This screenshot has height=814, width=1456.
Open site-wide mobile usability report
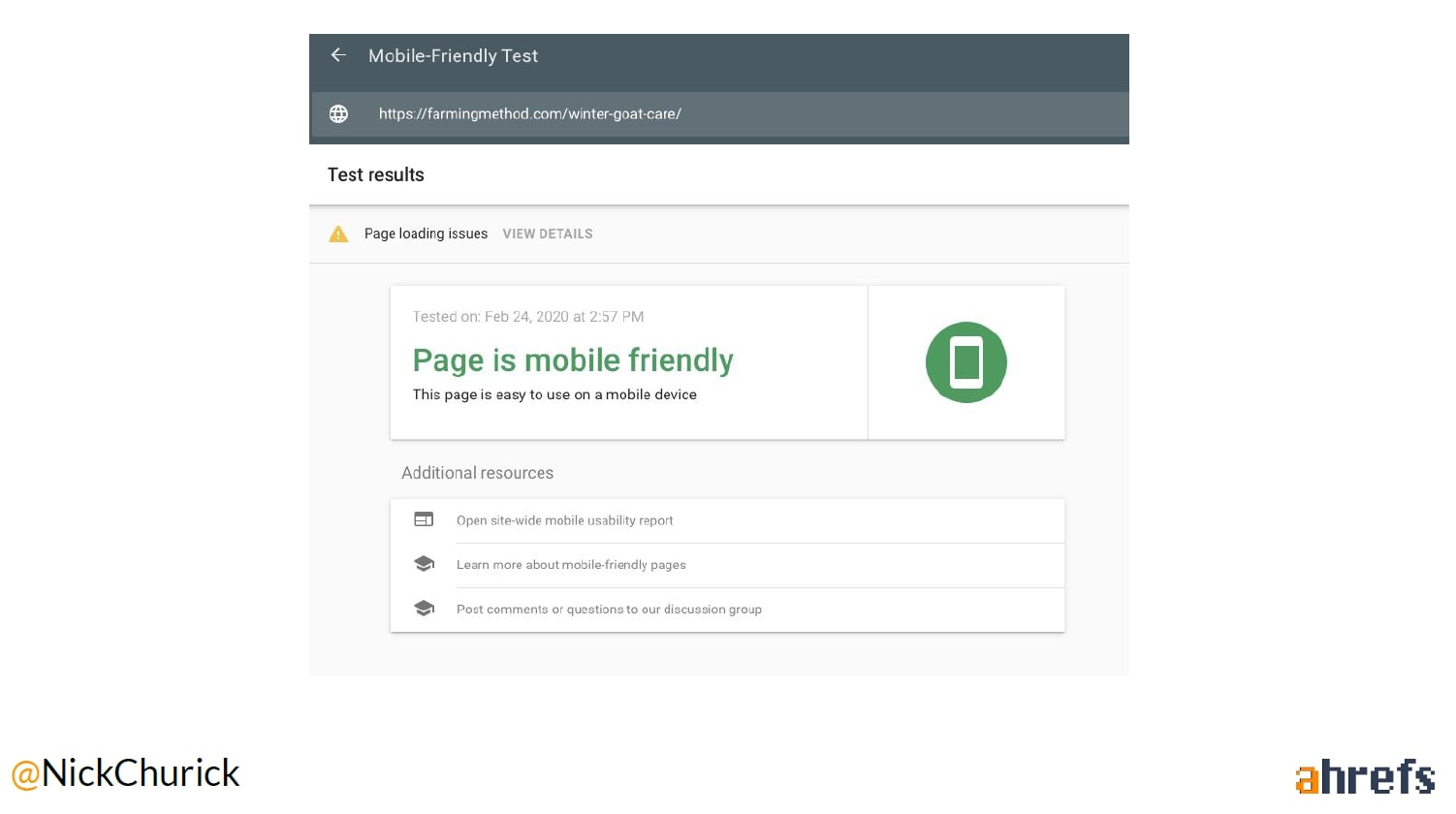point(564,520)
